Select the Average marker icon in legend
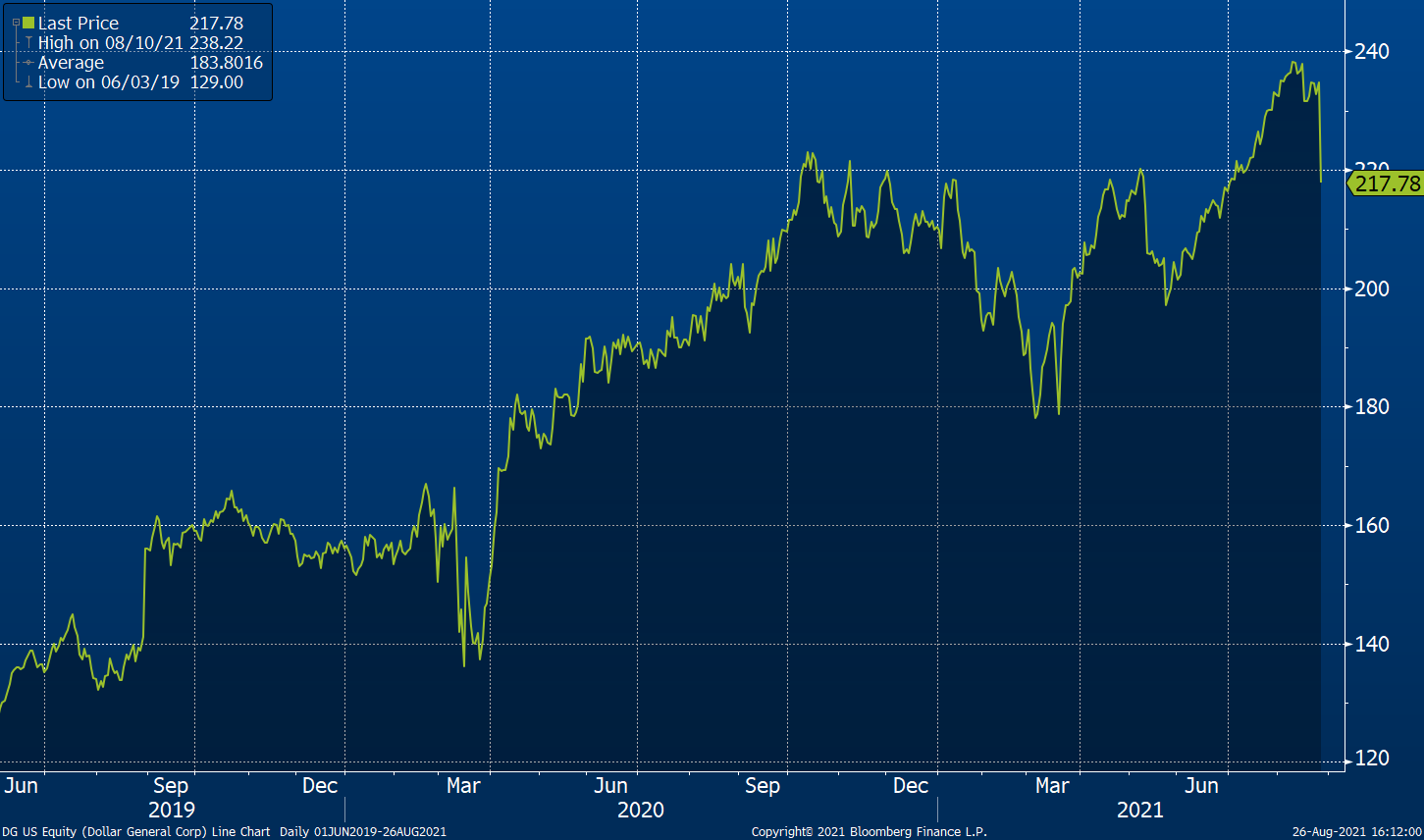Viewport: 1424px width, 840px height. 29,62
